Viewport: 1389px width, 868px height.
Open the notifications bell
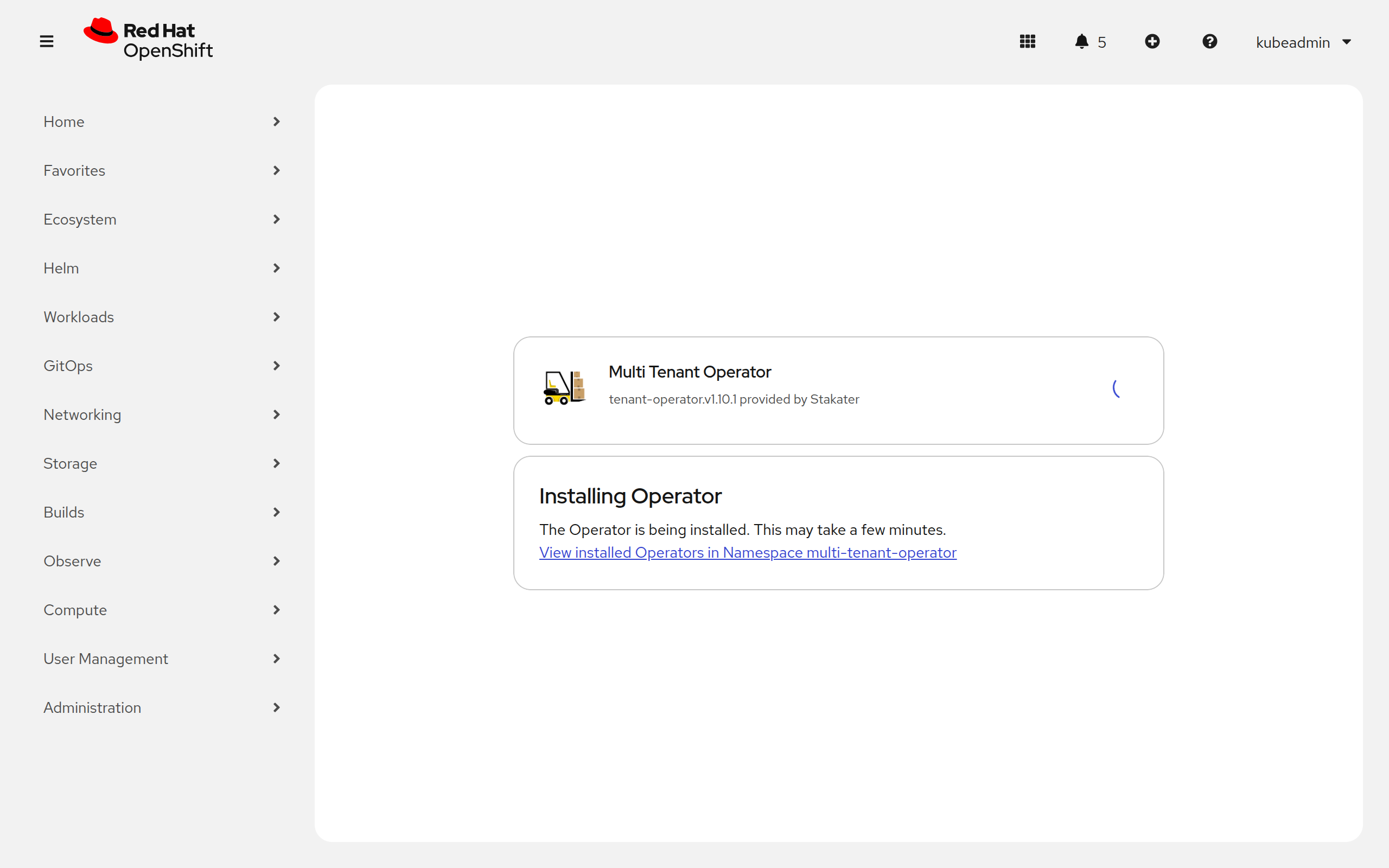pos(1082,41)
